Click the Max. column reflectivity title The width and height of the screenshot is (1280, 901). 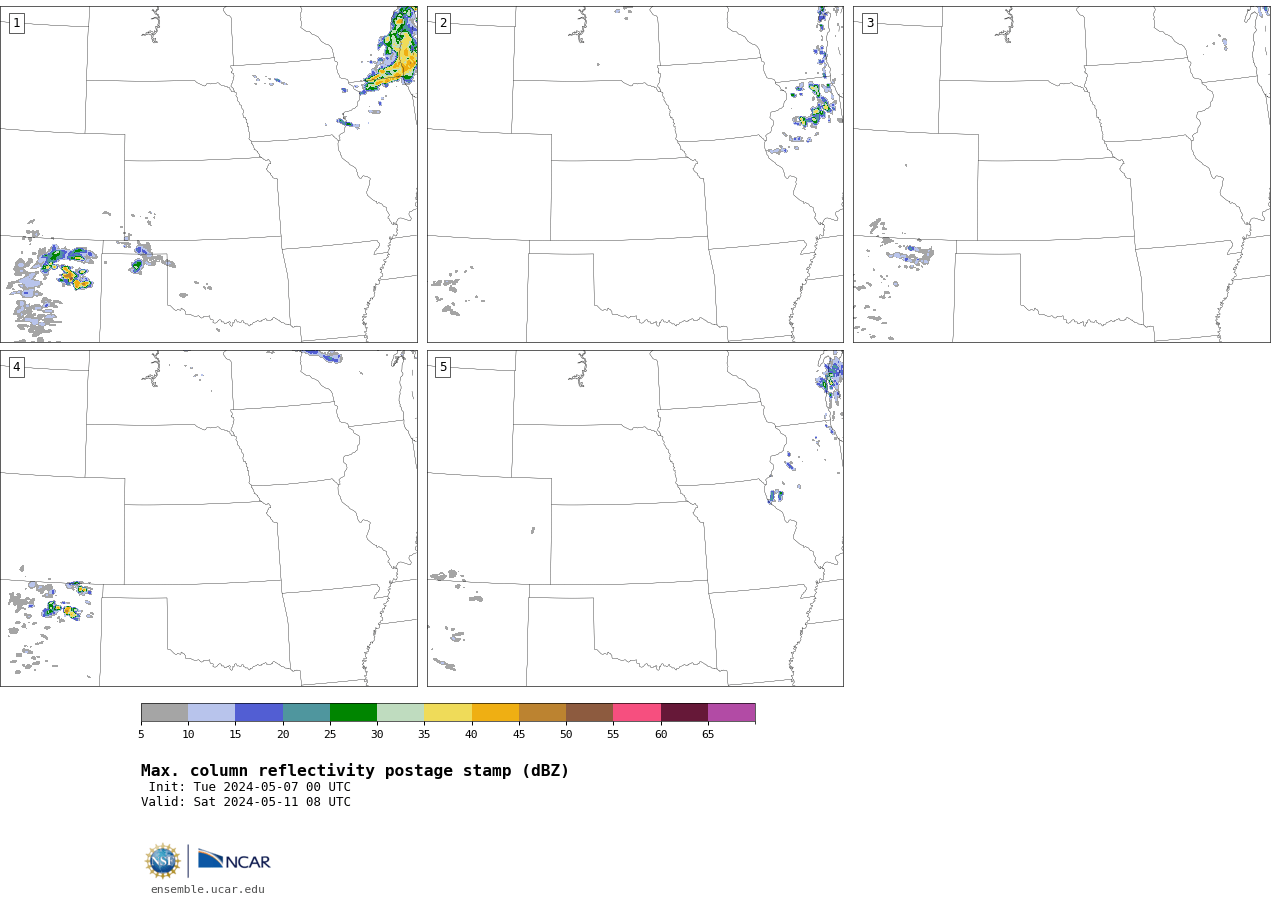coord(355,771)
